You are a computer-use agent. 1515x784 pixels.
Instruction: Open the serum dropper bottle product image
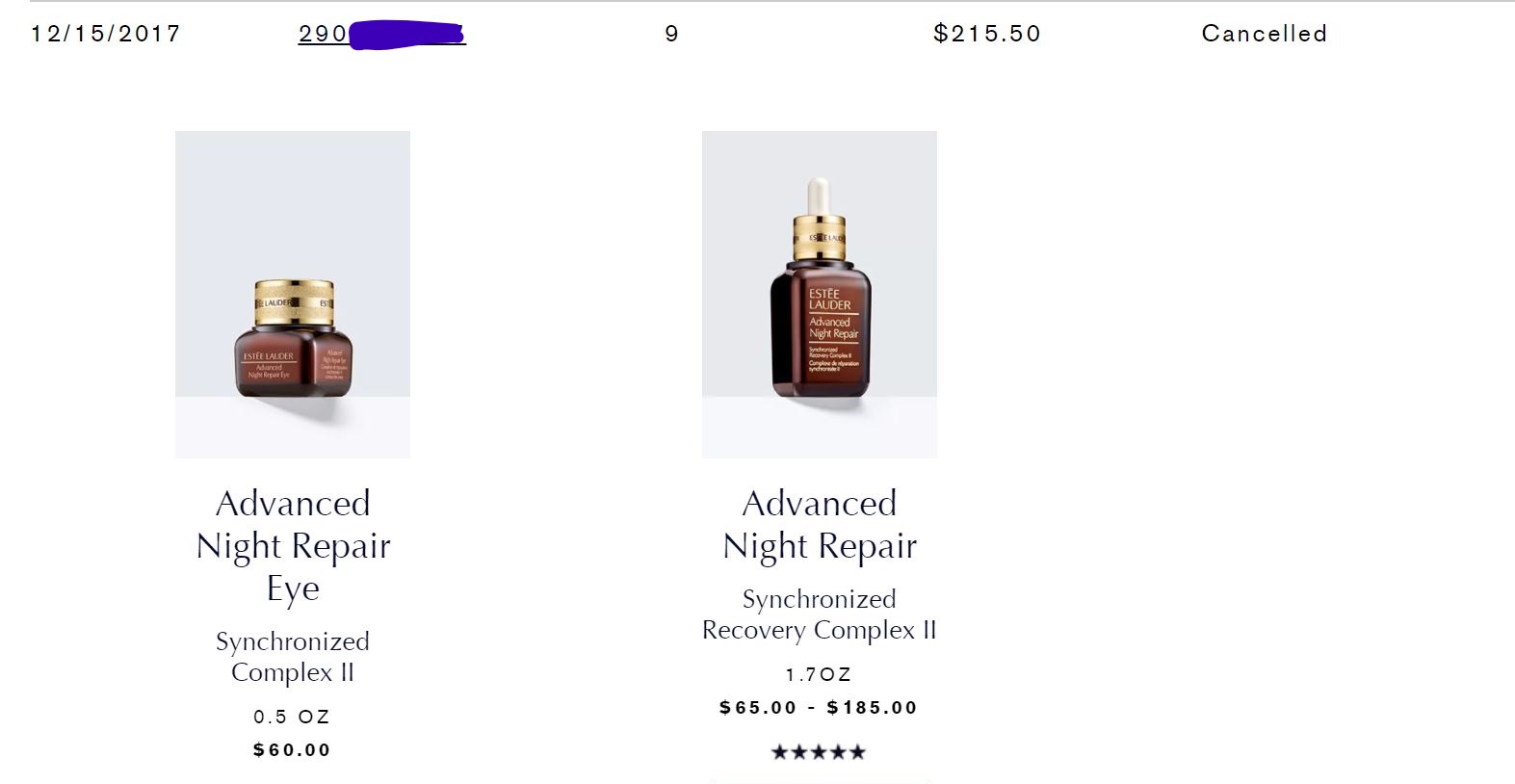(x=819, y=294)
